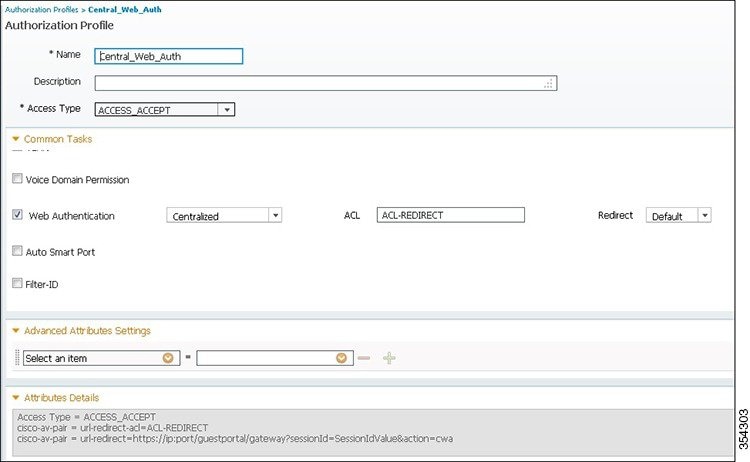Click the url-redirect-acl=ACL-REDIRECT detail line

(112, 428)
